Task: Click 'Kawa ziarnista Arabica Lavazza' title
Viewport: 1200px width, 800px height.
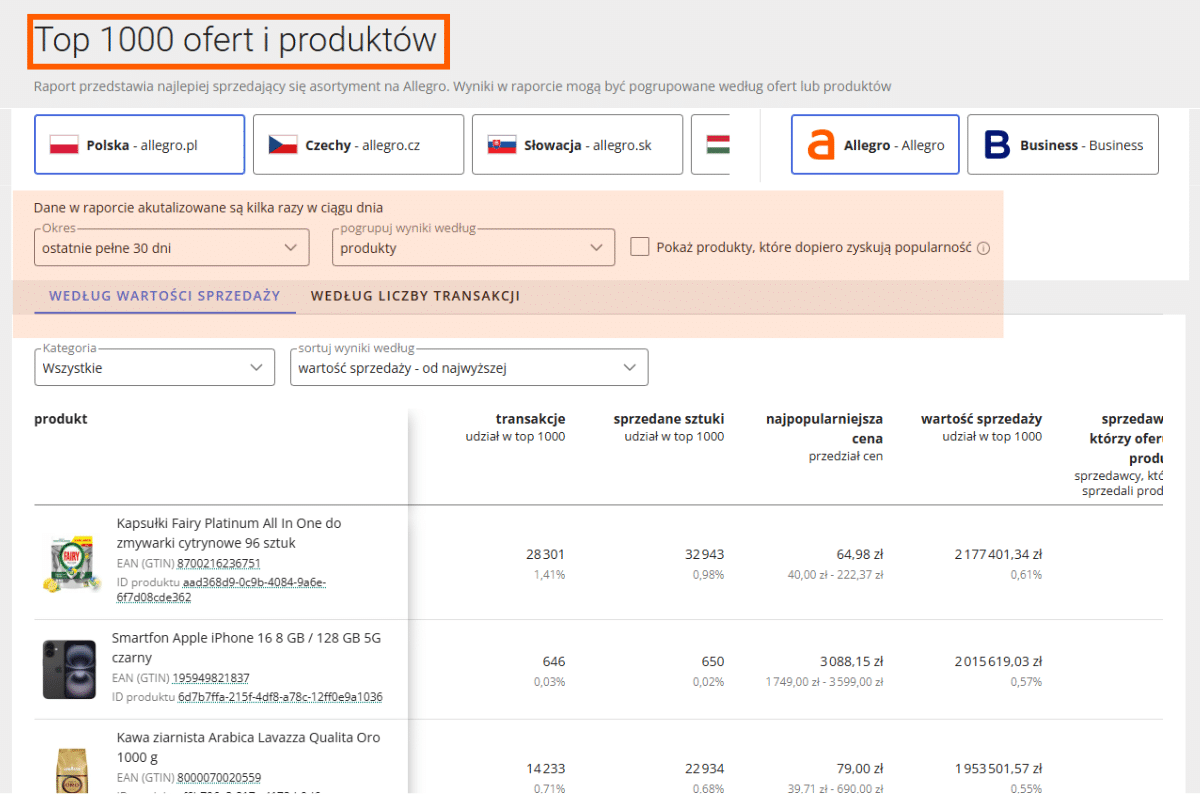Action: (x=248, y=747)
